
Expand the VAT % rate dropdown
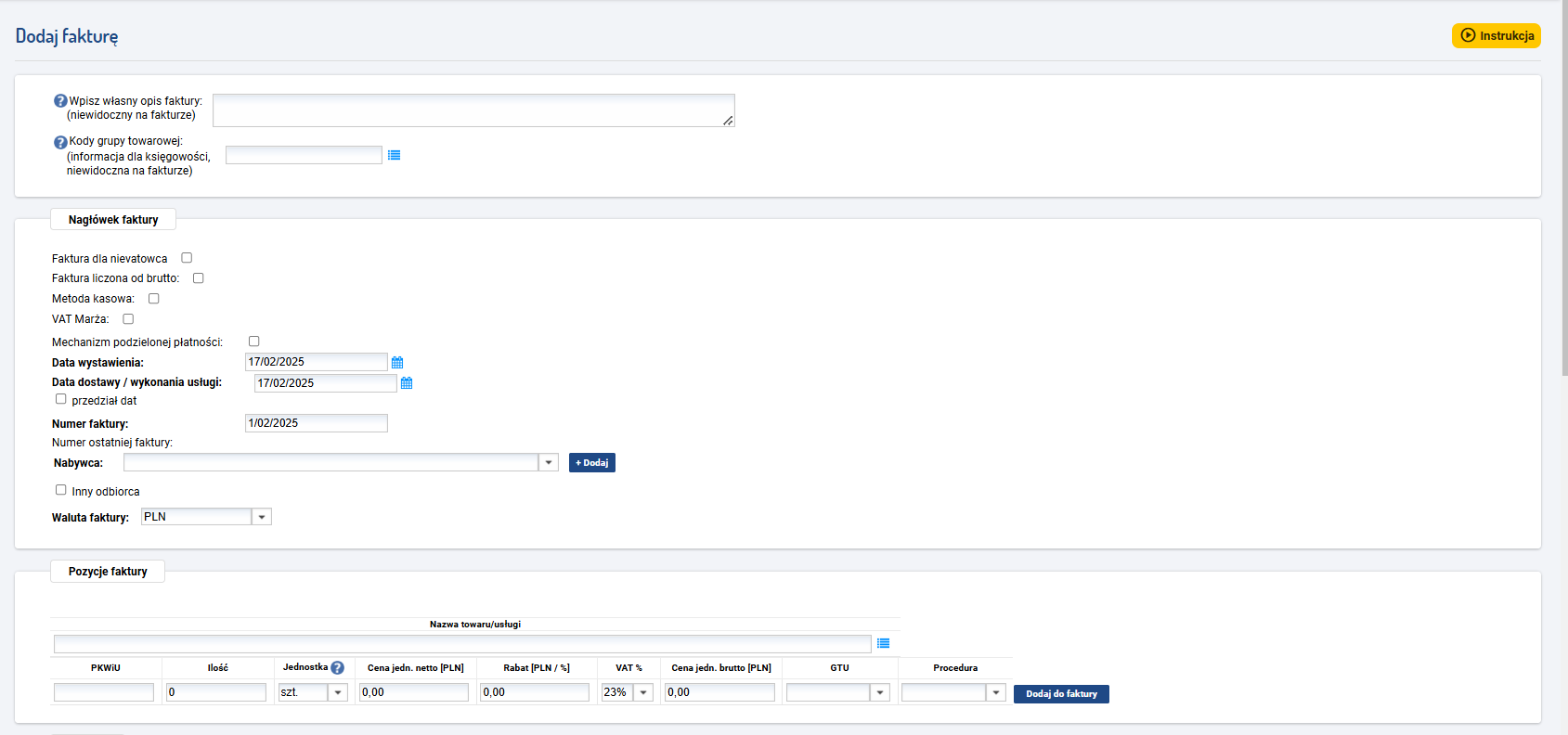pyautogui.click(x=643, y=692)
